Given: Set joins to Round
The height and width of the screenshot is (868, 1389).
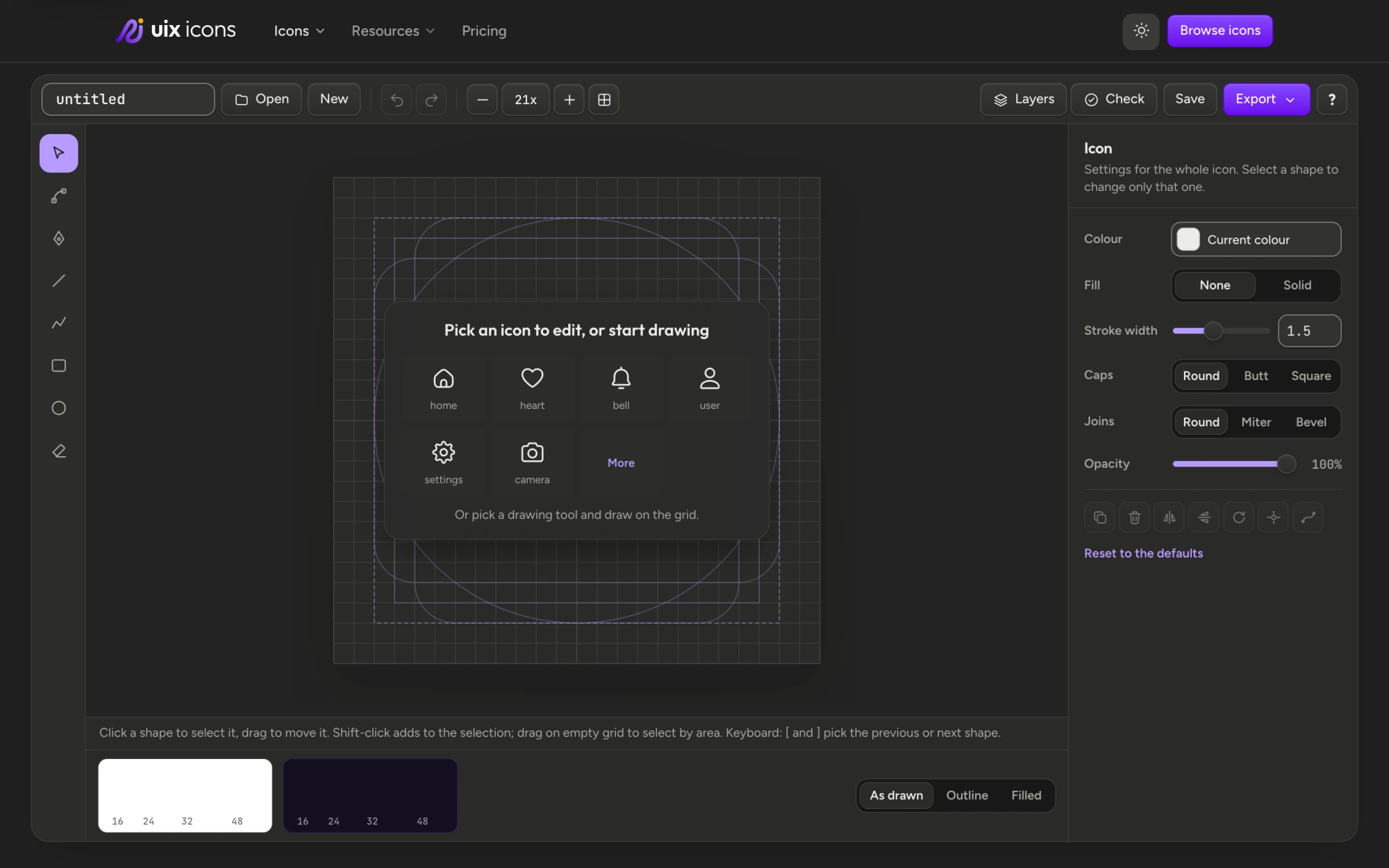Looking at the screenshot, I should [1201, 422].
